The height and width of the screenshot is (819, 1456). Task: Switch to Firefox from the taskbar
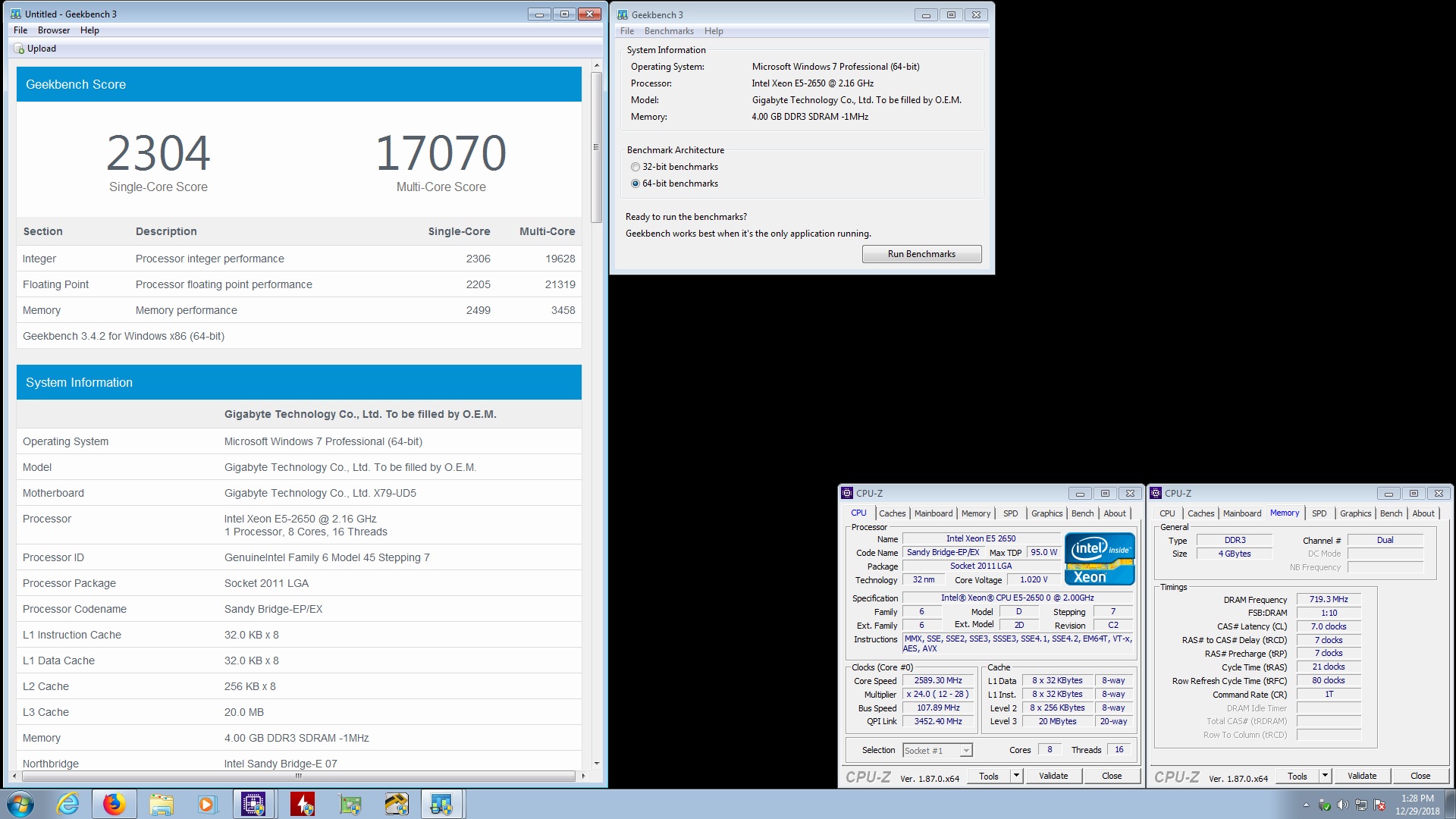(x=115, y=804)
